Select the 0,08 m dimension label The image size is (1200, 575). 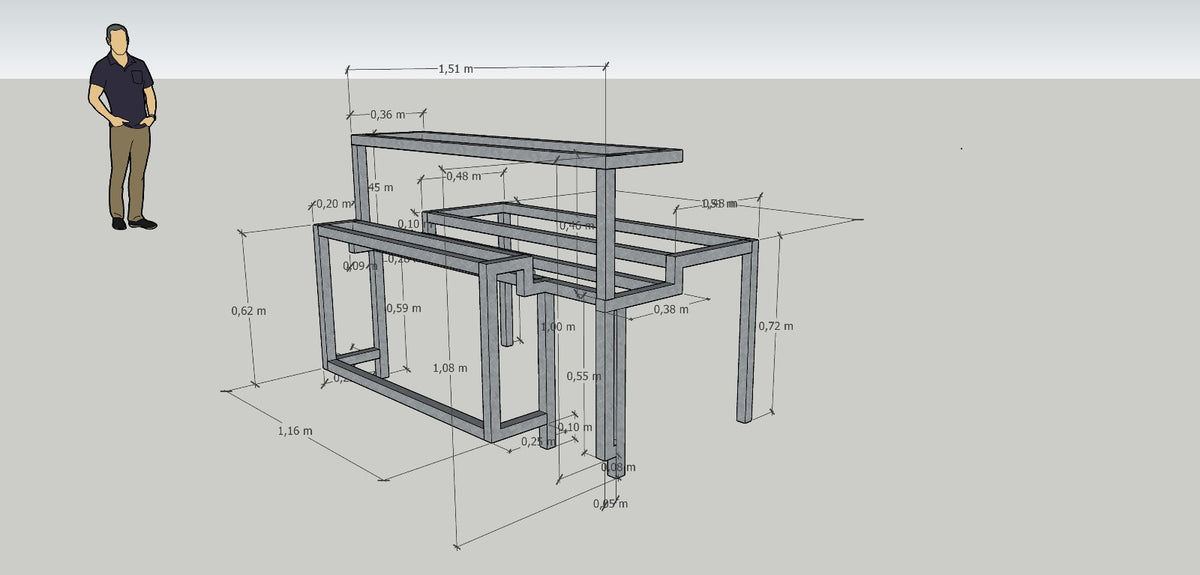pos(618,467)
